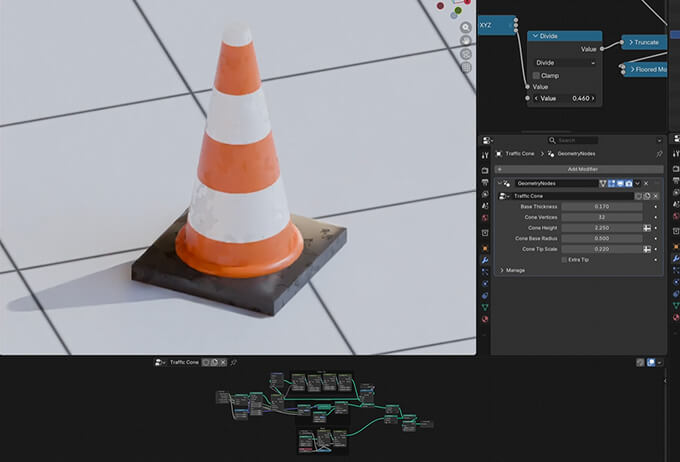The image size is (680, 462).
Task: Expand the Truncate node
Action: tap(630, 42)
